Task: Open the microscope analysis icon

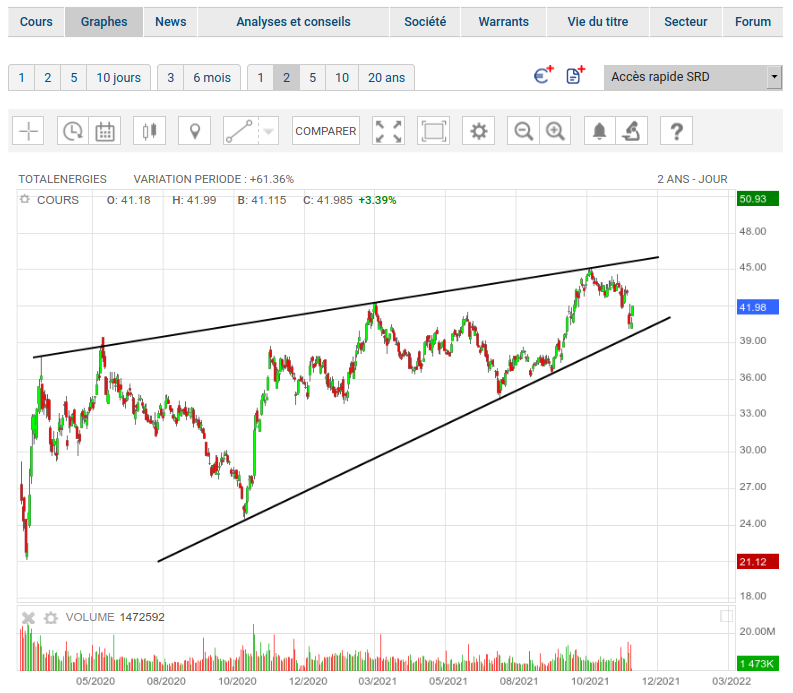Action: (x=632, y=131)
